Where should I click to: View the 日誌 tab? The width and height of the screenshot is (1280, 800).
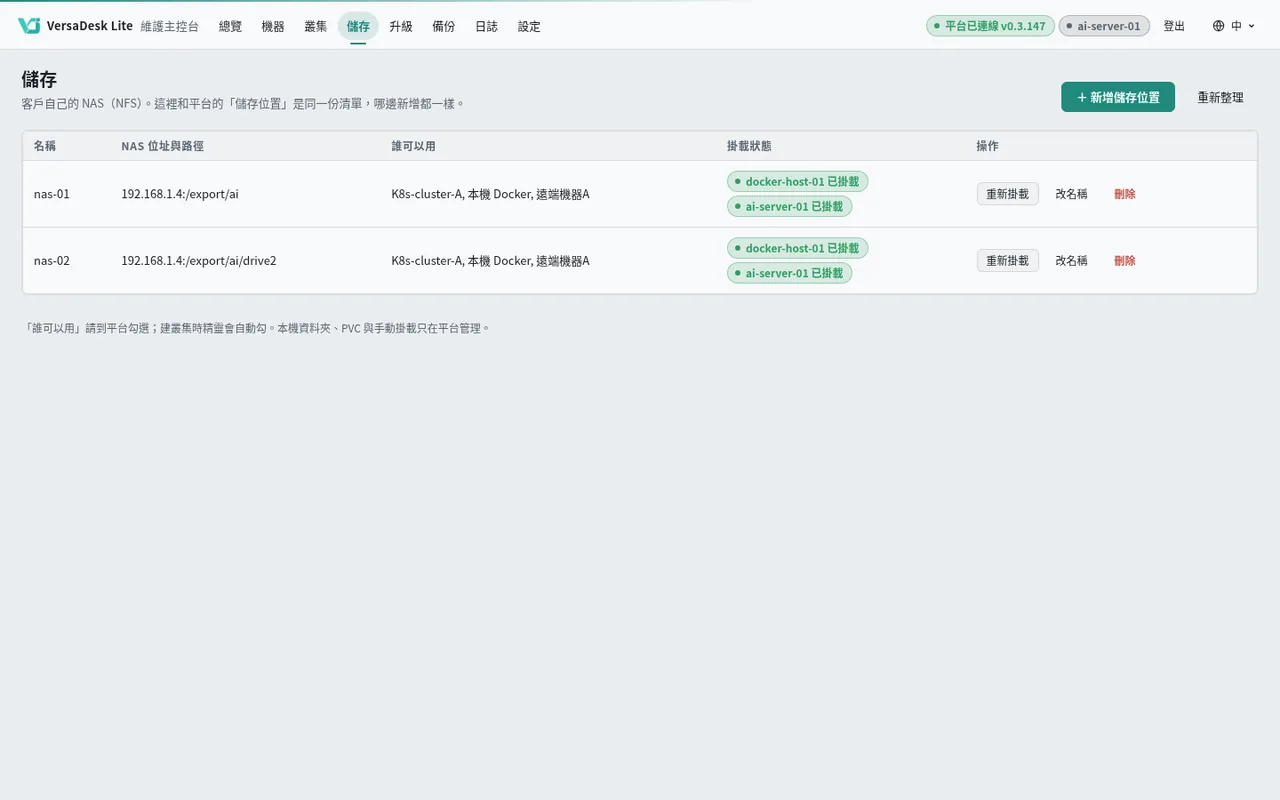pyautogui.click(x=486, y=26)
